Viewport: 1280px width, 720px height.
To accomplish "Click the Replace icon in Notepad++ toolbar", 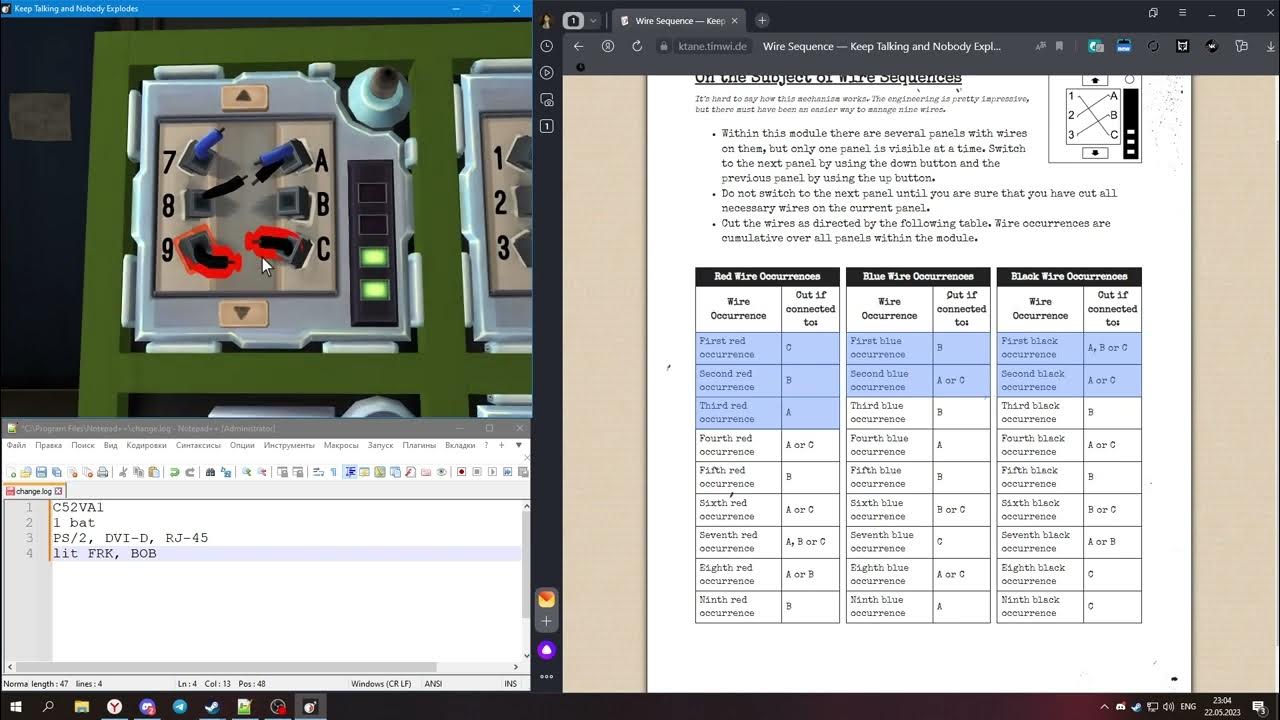I will [226, 472].
